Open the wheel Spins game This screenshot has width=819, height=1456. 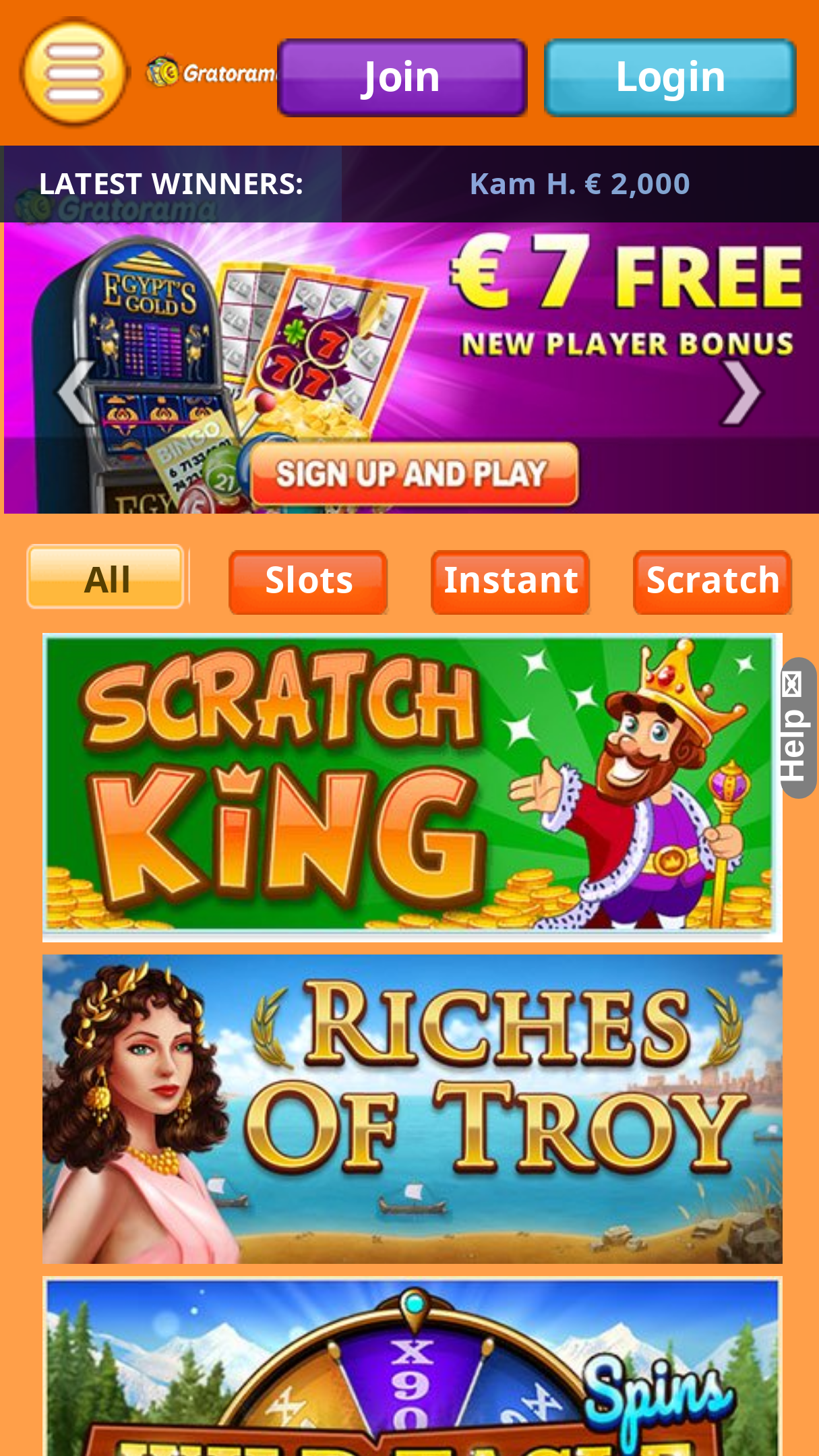point(412,1366)
